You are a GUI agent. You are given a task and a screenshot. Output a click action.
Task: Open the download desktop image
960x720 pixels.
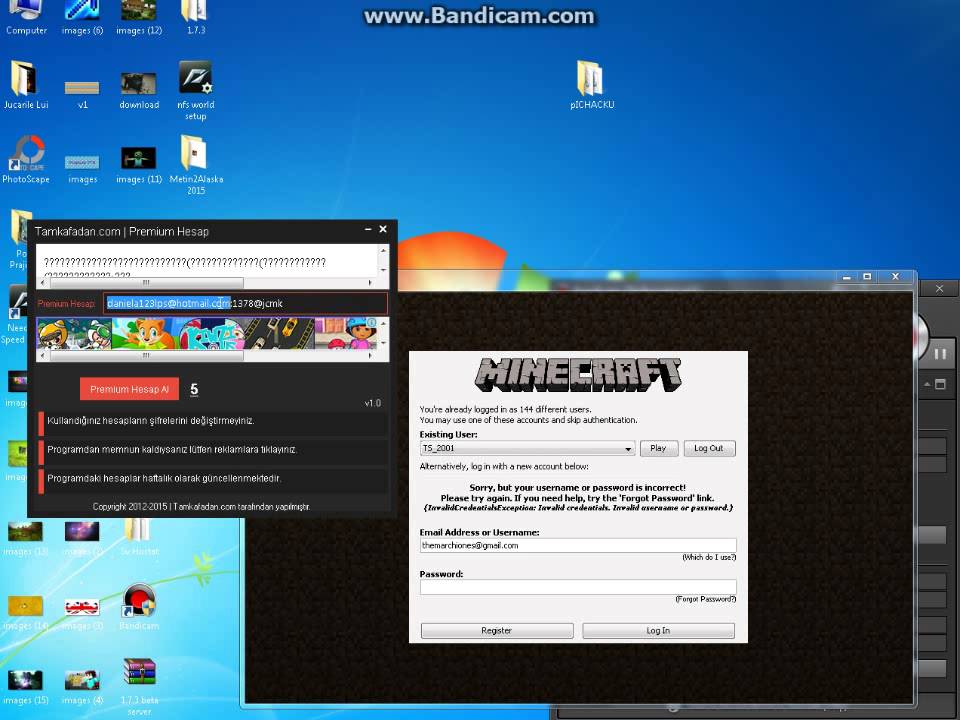pyautogui.click(x=139, y=91)
